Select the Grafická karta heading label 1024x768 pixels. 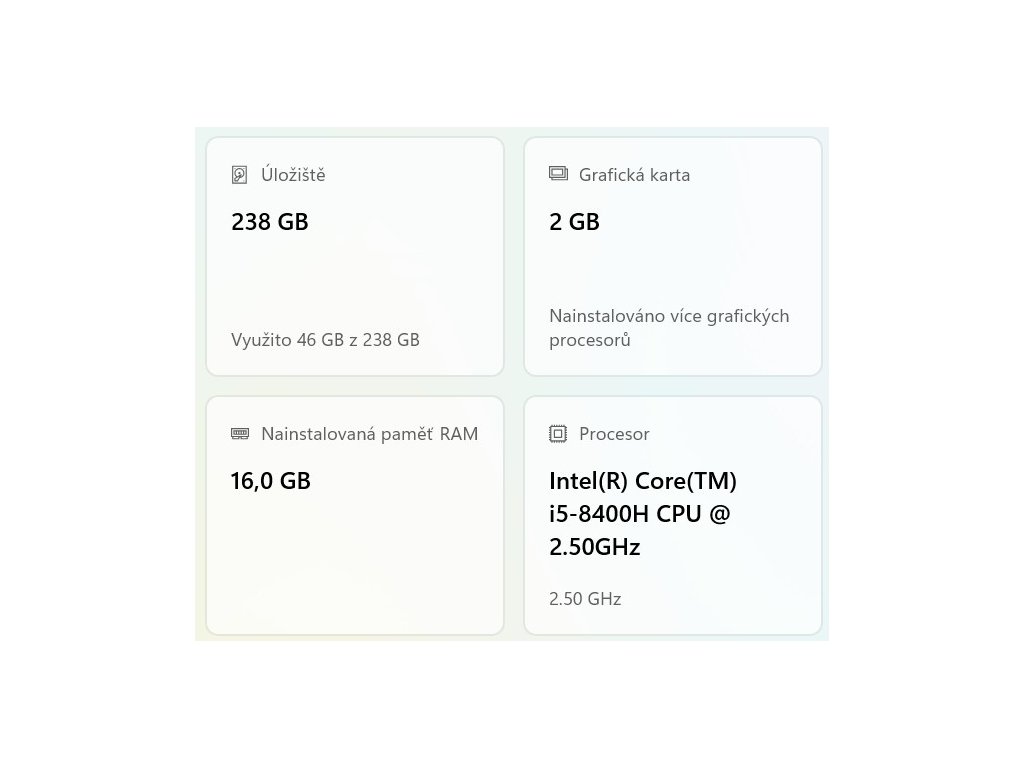[x=634, y=175]
